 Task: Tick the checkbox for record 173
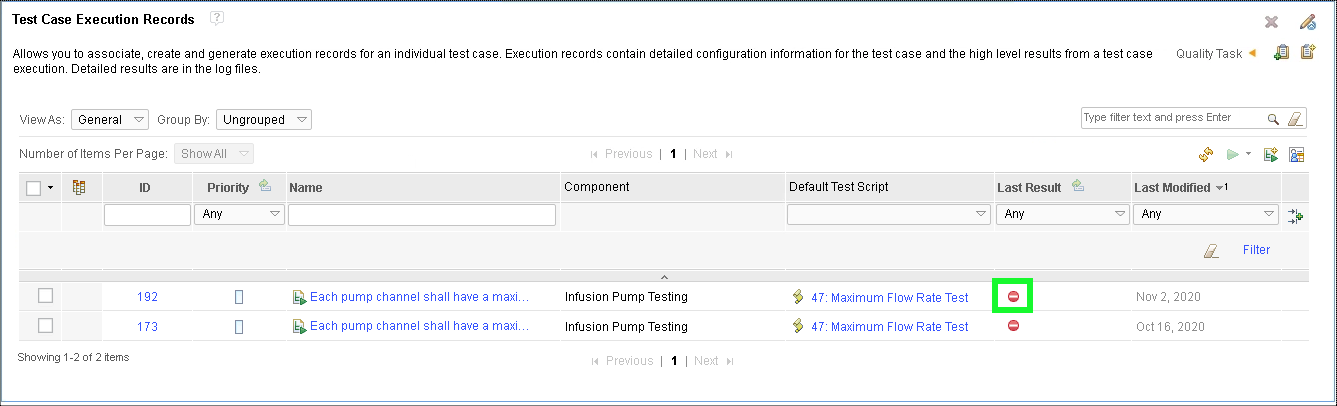point(45,326)
